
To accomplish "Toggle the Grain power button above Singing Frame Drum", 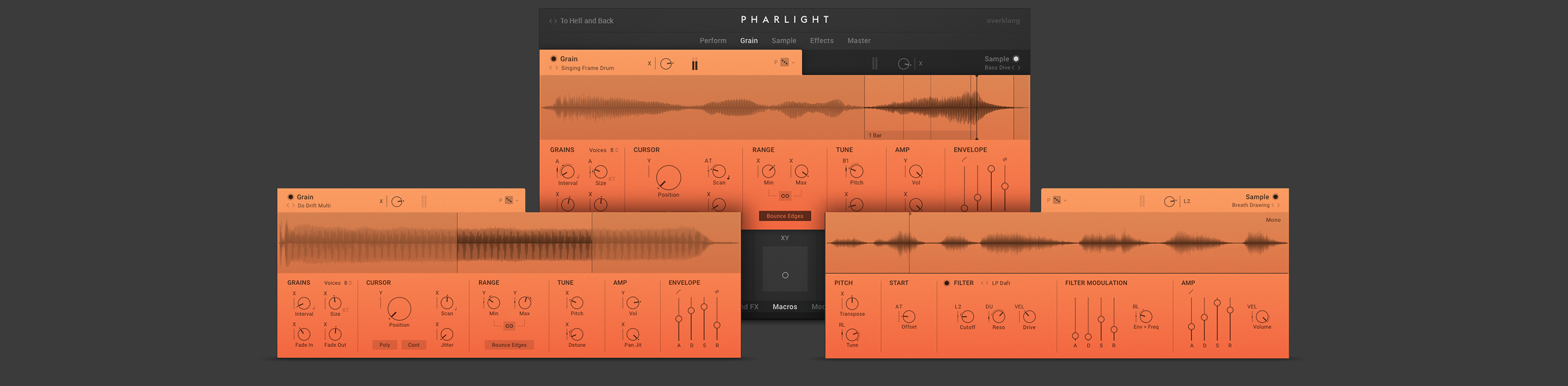I will tap(553, 59).
